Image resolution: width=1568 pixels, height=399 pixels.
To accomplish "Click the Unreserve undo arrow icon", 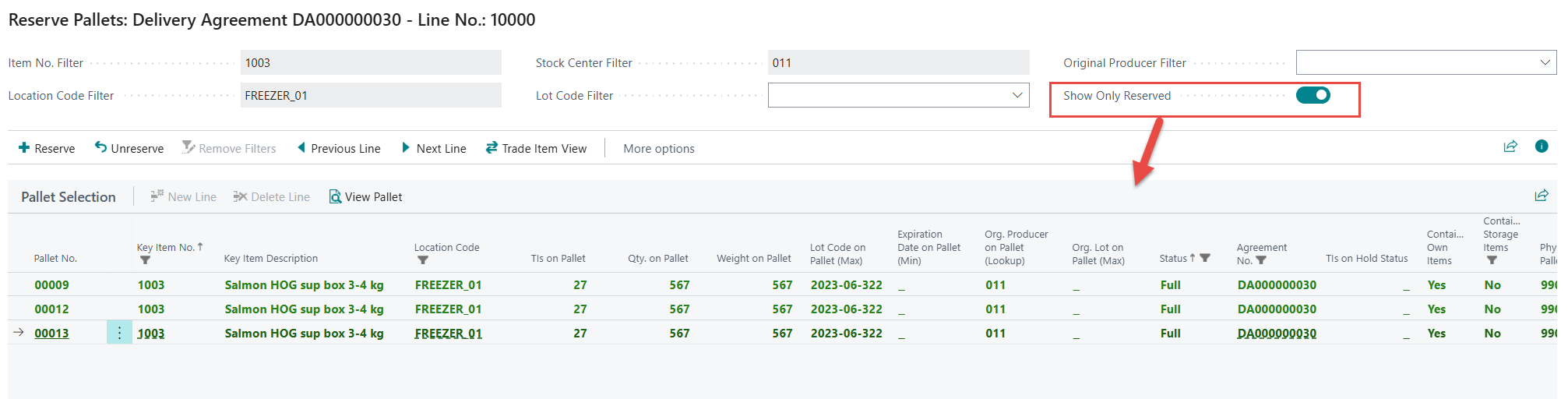I will pyautogui.click(x=100, y=147).
